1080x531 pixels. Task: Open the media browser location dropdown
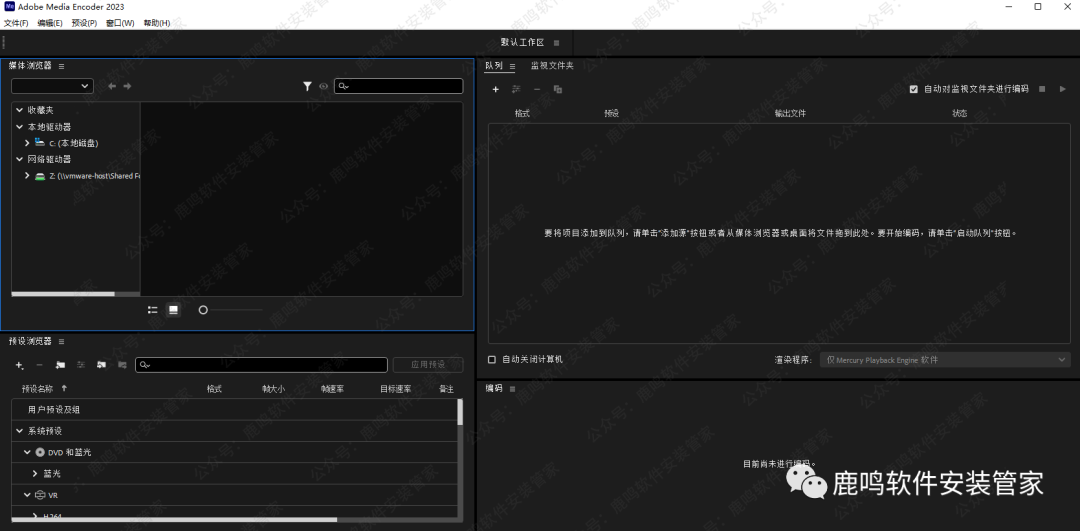point(52,86)
